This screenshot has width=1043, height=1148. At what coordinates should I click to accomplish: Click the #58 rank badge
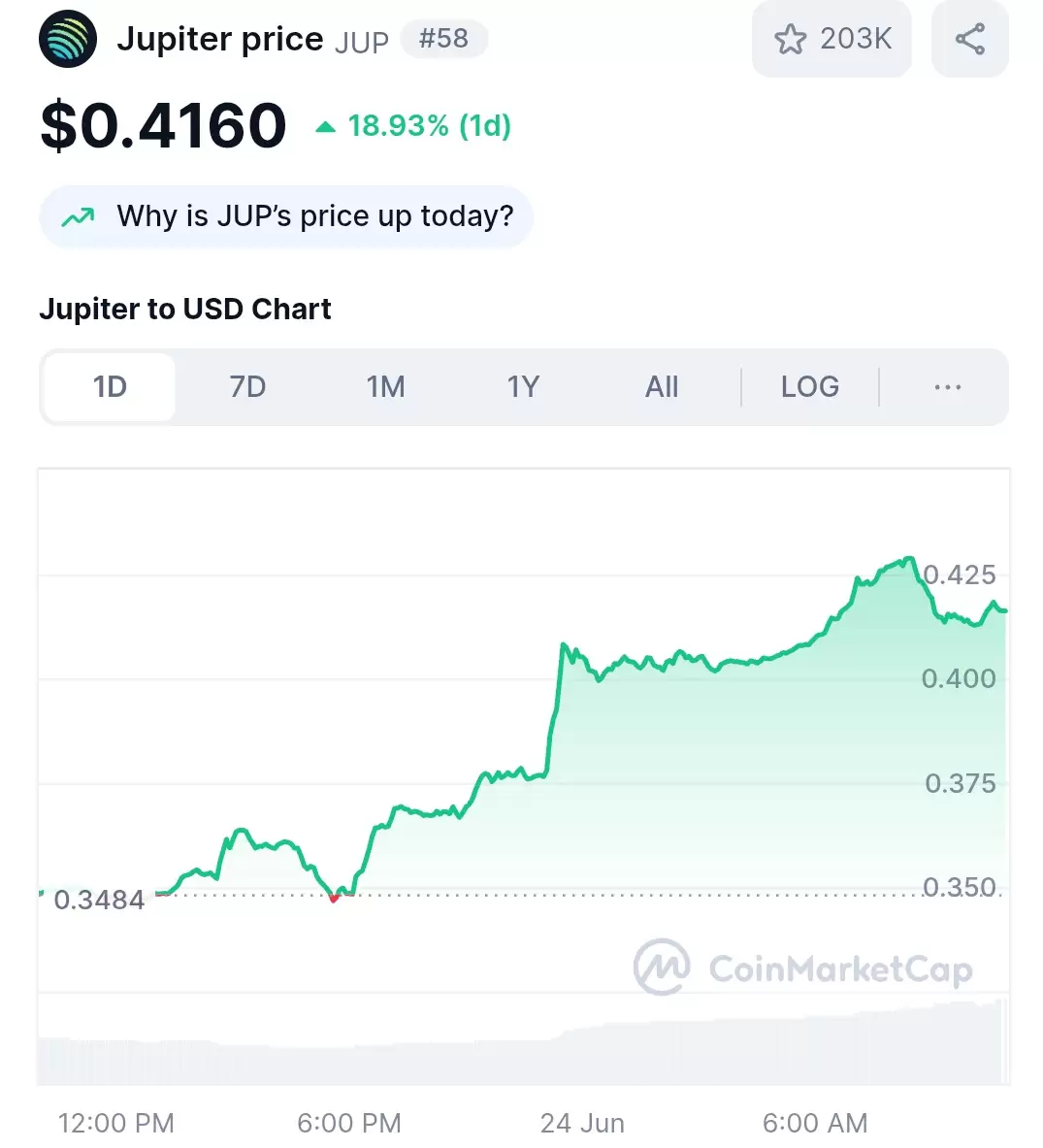(x=443, y=38)
